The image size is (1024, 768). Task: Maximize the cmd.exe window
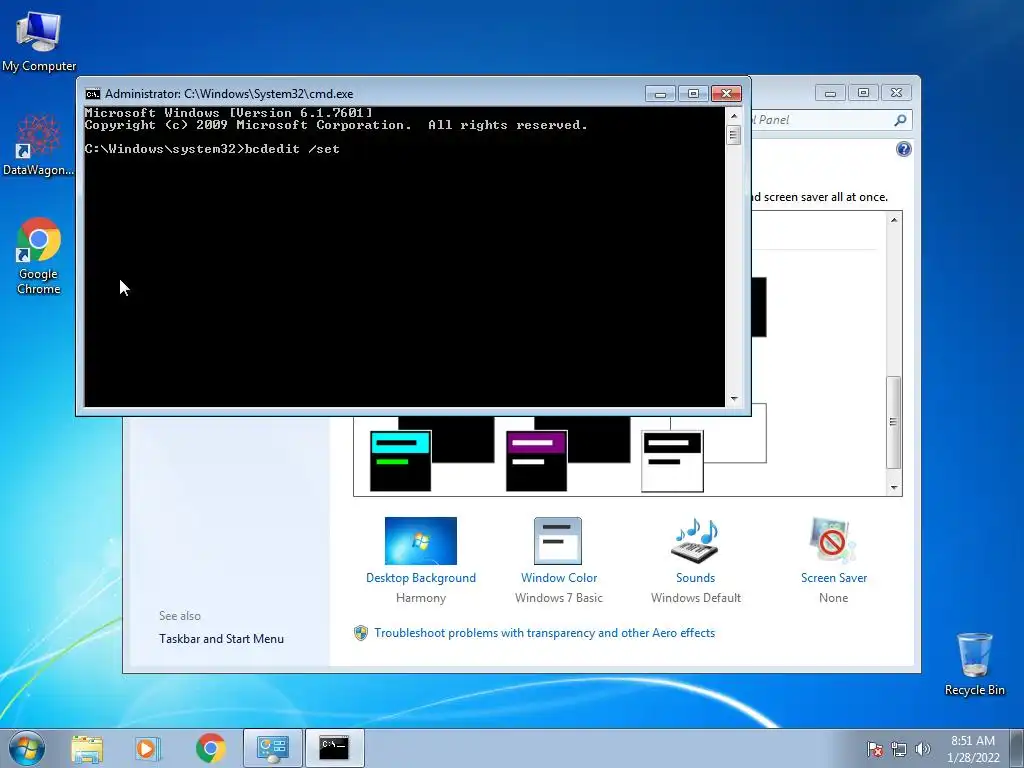tap(693, 94)
